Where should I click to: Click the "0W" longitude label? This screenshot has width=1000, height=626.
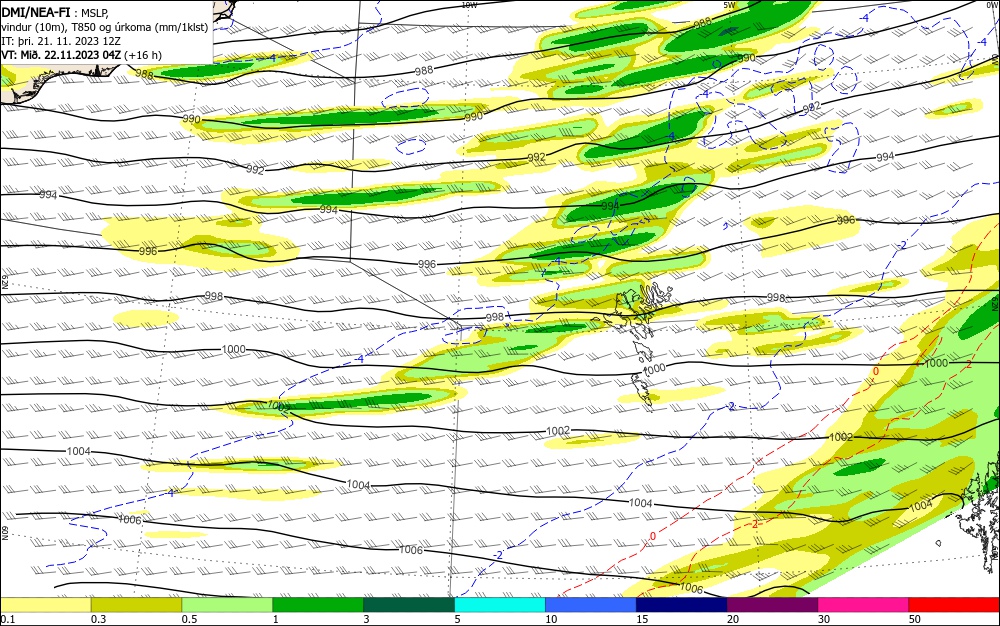click(992, 5)
